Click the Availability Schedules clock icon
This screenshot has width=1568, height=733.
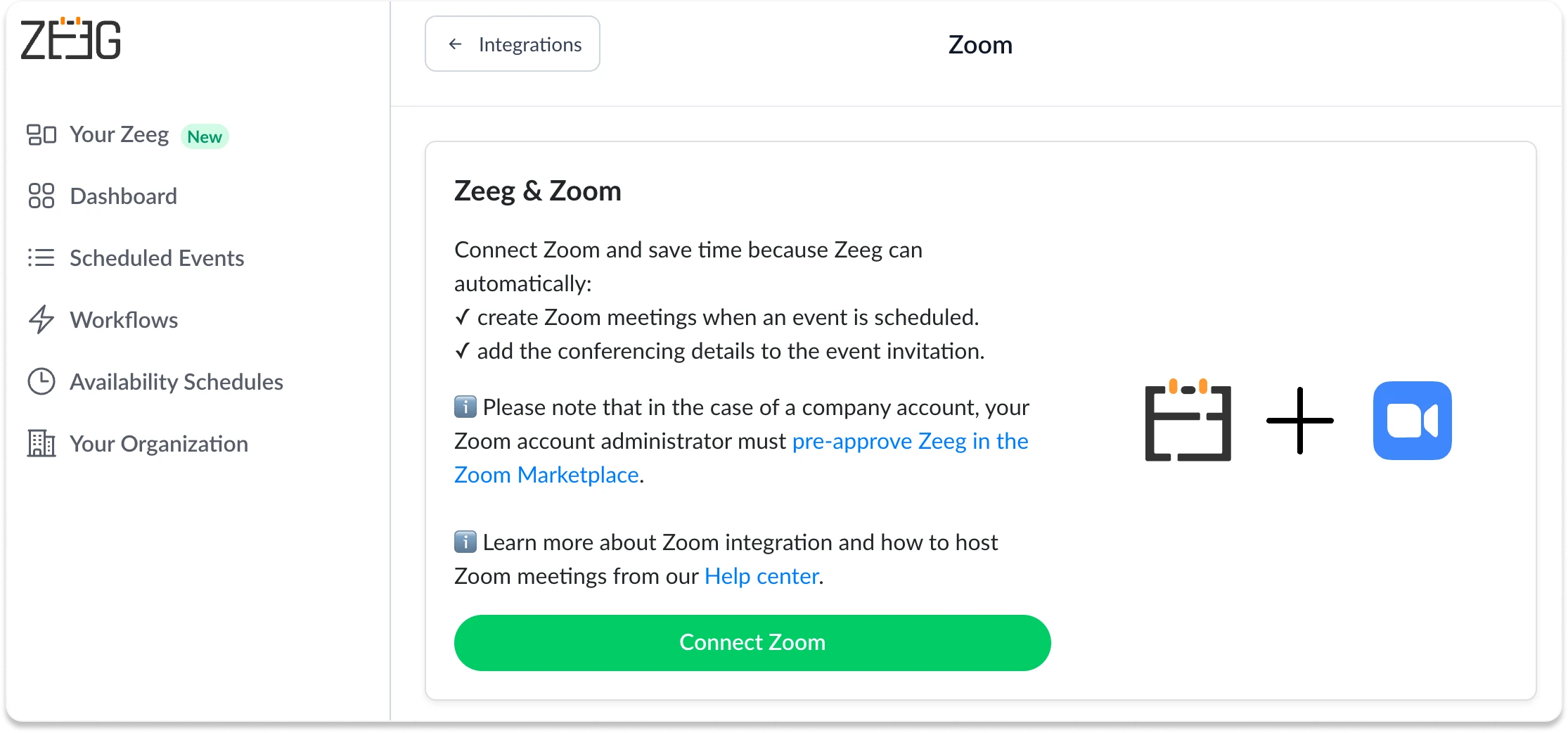42,381
